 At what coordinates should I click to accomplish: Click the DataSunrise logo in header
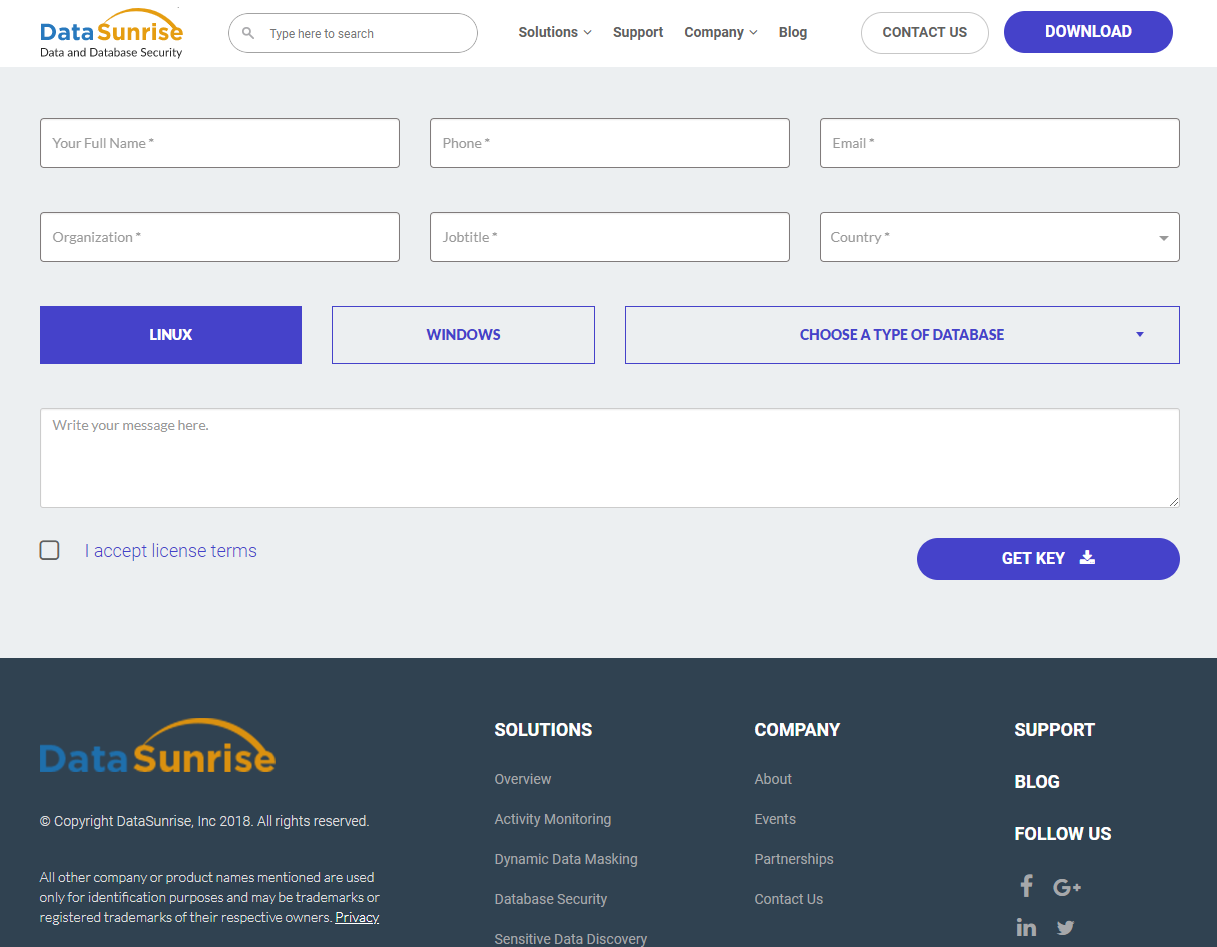point(111,33)
